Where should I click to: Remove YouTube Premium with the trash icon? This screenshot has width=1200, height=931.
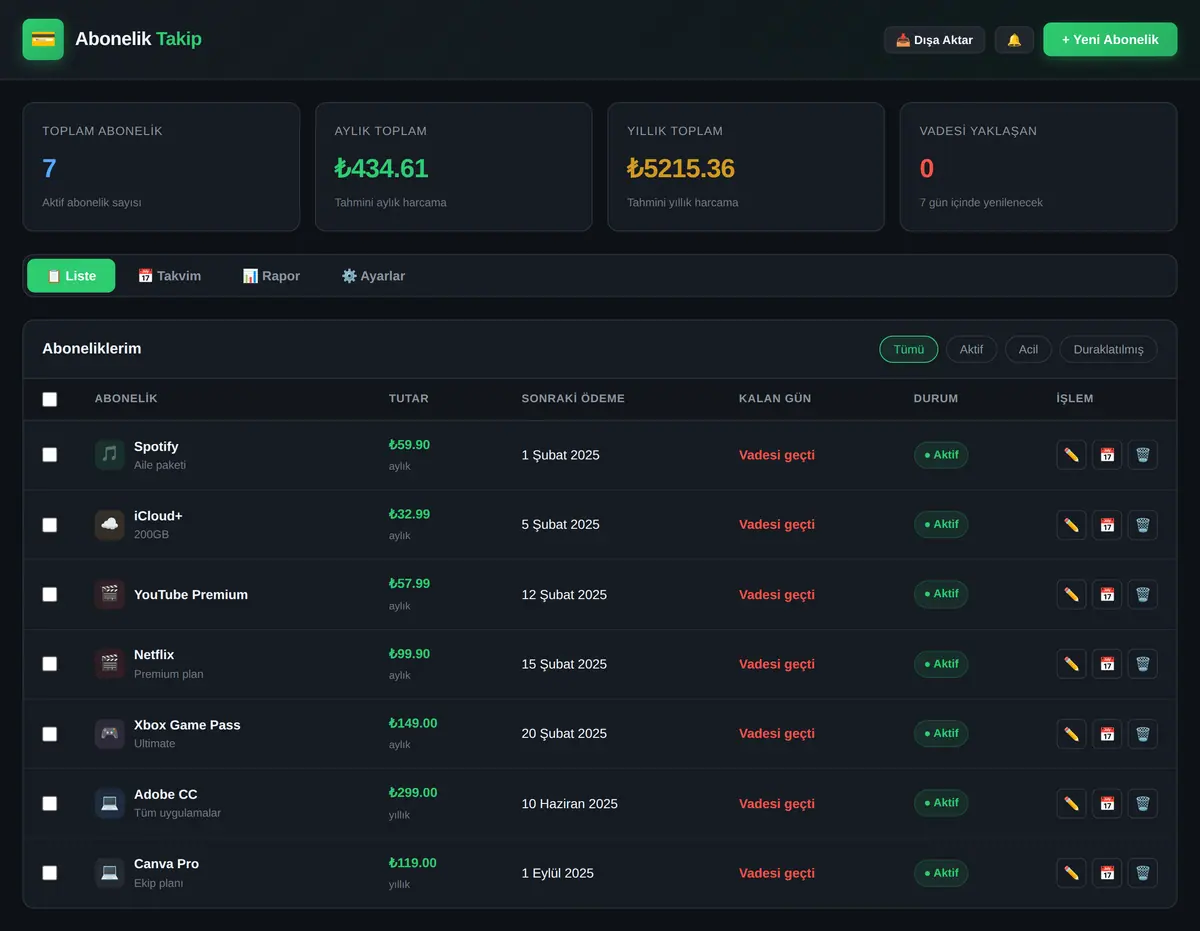(x=1143, y=594)
